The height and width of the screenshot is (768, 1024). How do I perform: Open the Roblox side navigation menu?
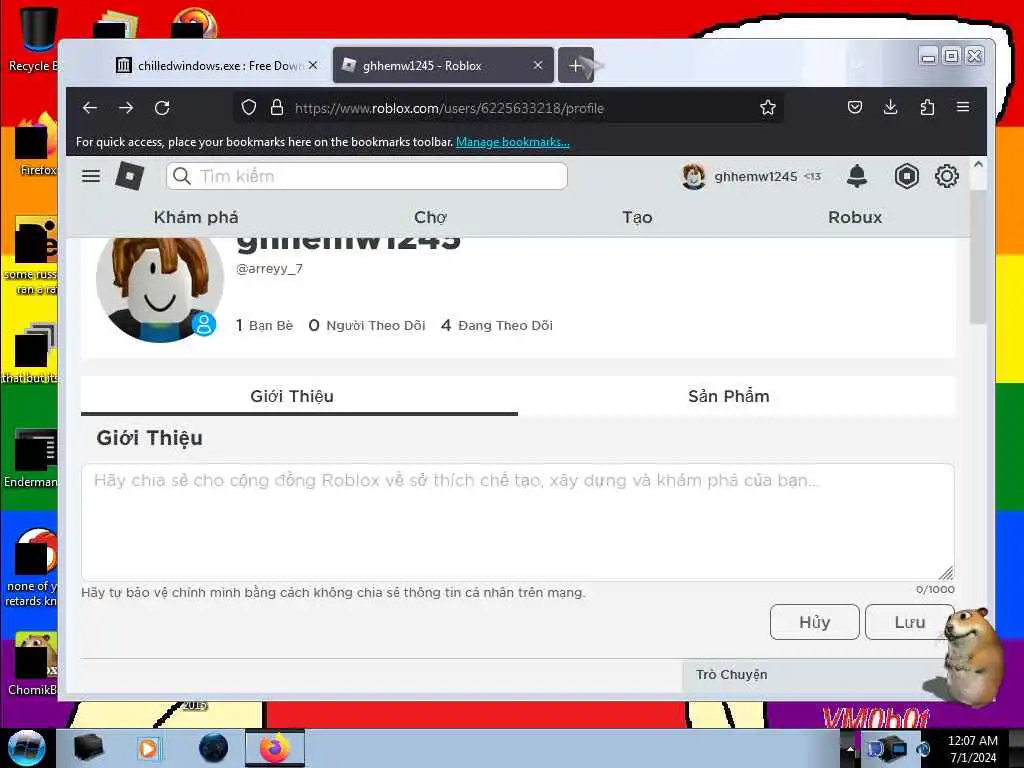[x=91, y=176]
